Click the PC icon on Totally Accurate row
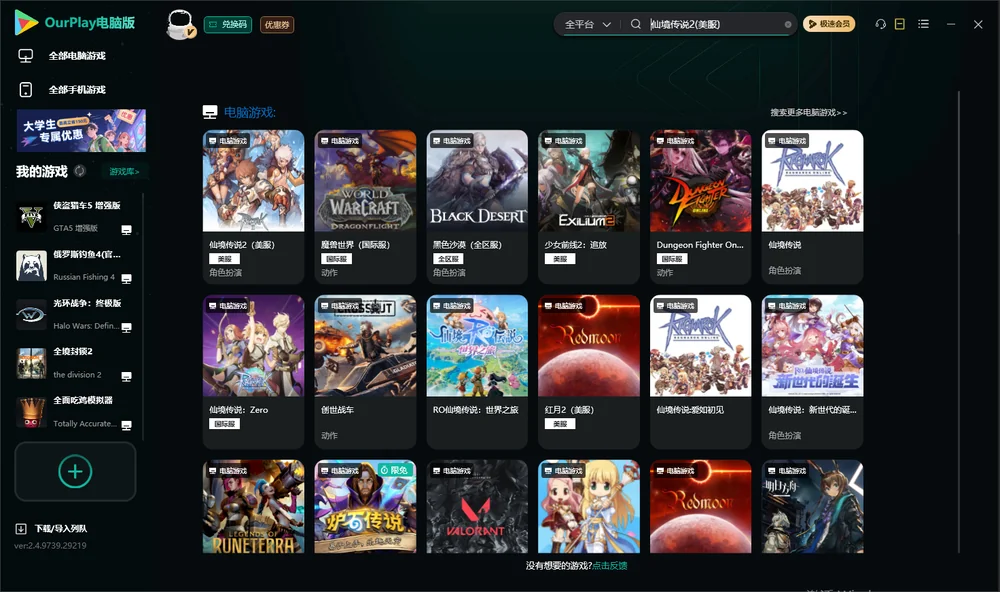Viewport: 1000px width, 592px height. (x=126, y=426)
